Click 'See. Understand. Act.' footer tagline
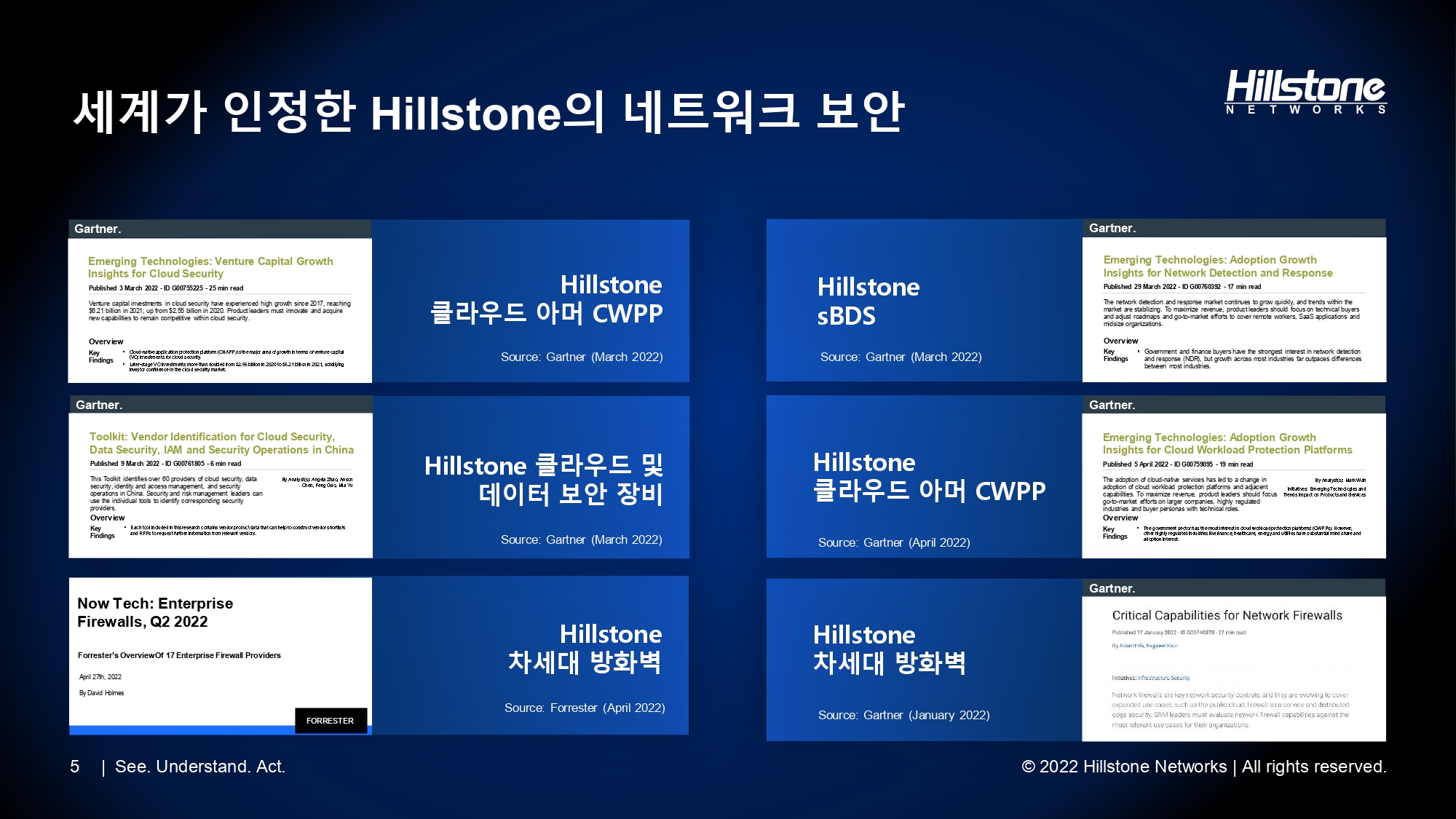Image resolution: width=1456 pixels, height=819 pixels. (x=200, y=767)
